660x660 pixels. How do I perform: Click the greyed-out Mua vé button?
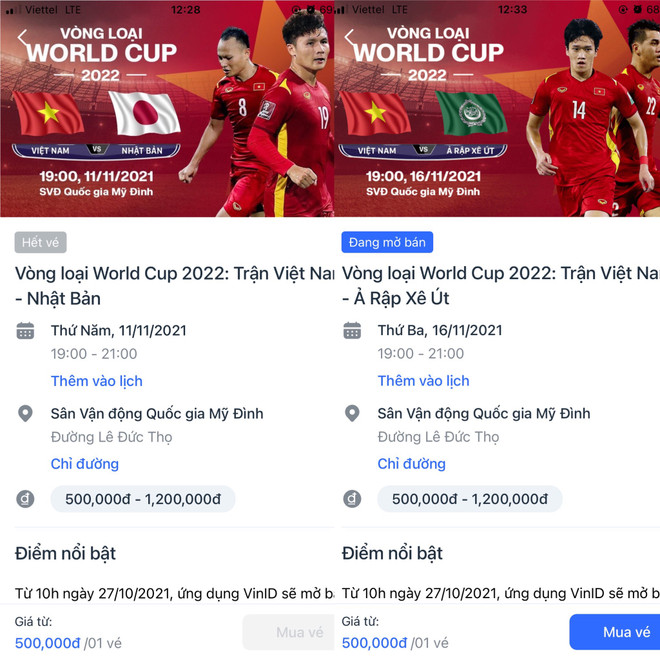pyautogui.click(x=289, y=632)
